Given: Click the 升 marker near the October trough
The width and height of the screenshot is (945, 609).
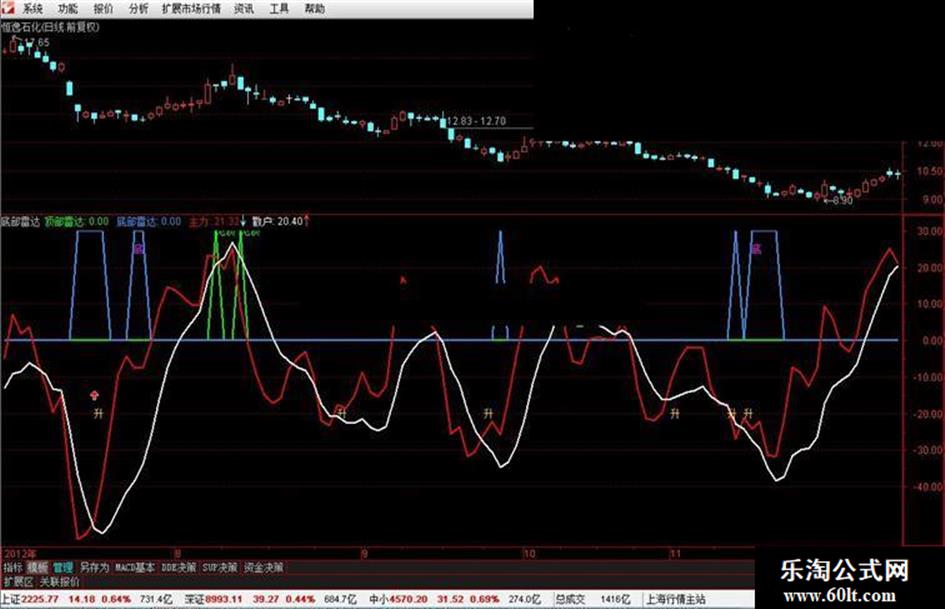Looking at the screenshot, I should [x=488, y=414].
